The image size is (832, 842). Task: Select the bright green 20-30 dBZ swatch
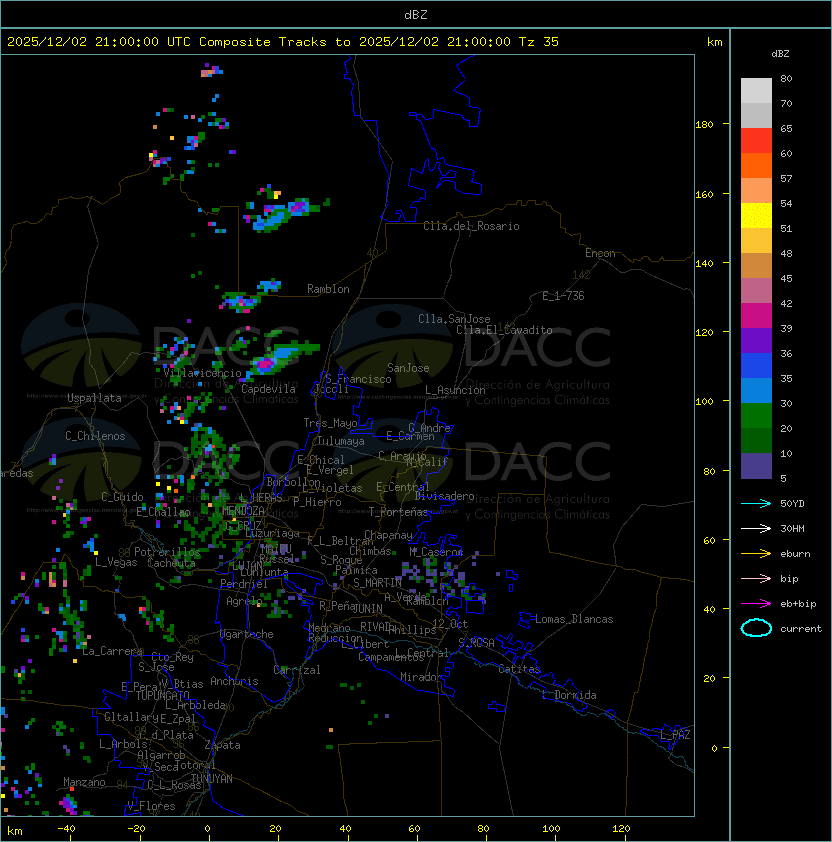756,416
